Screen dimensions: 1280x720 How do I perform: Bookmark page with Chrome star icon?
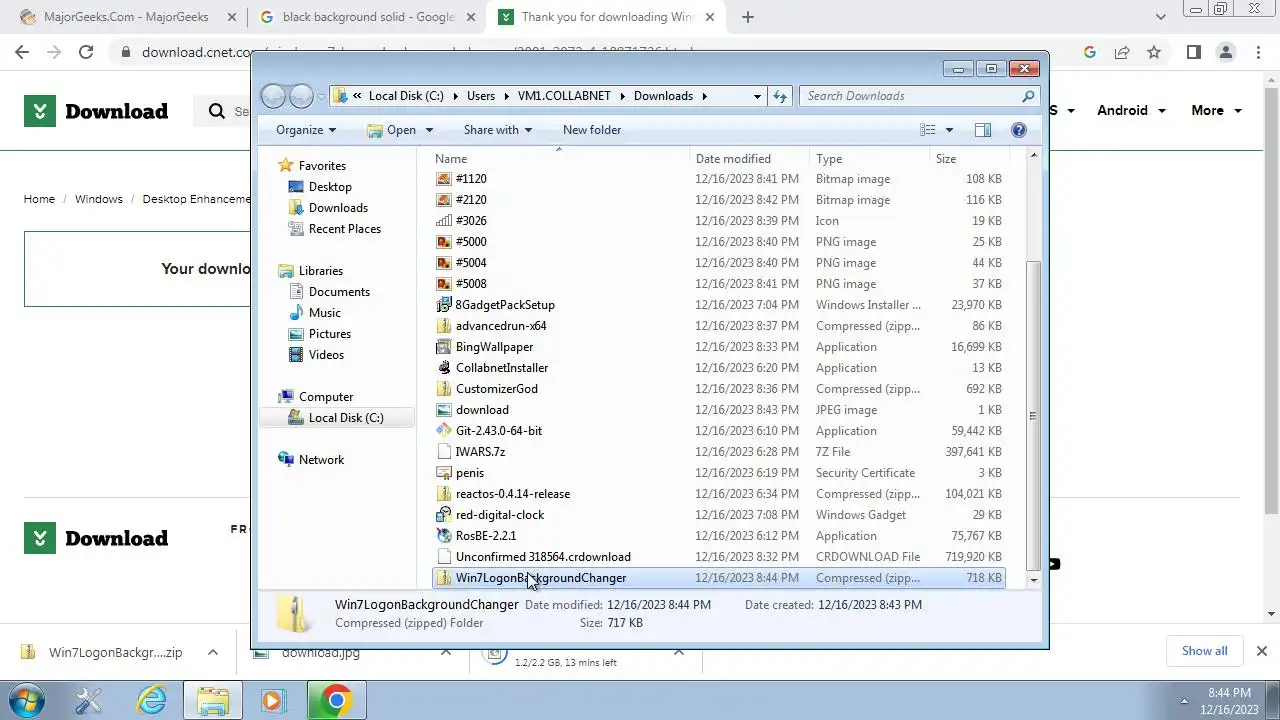(1154, 52)
